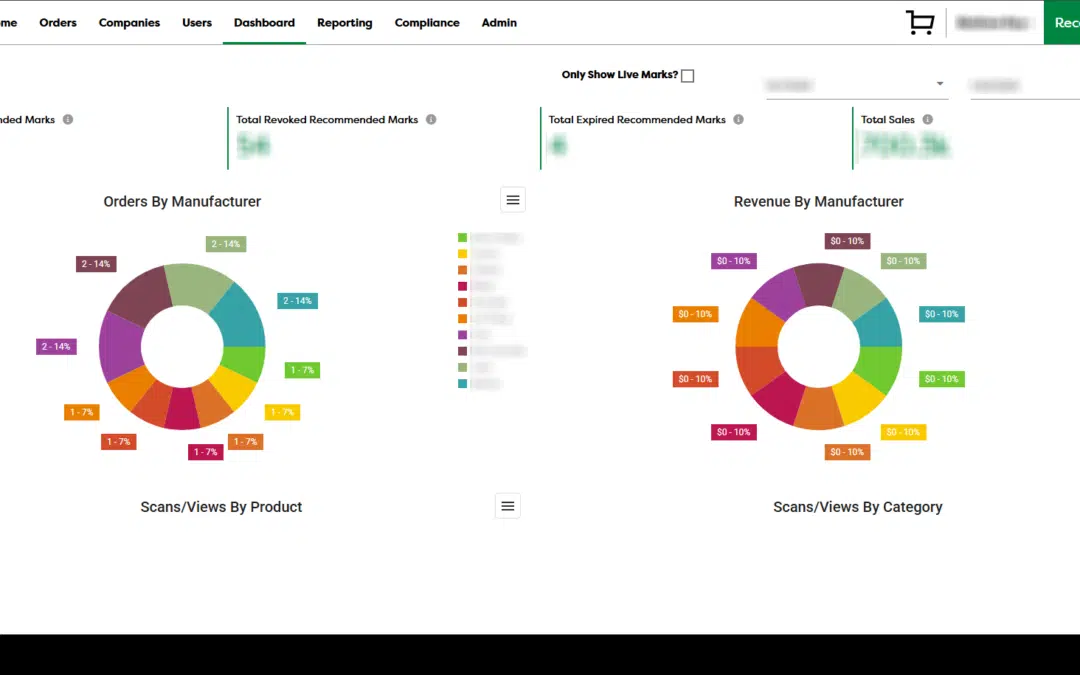The image size is (1080, 675).
Task: Toggle the green legend square marker
Action: pos(462,238)
